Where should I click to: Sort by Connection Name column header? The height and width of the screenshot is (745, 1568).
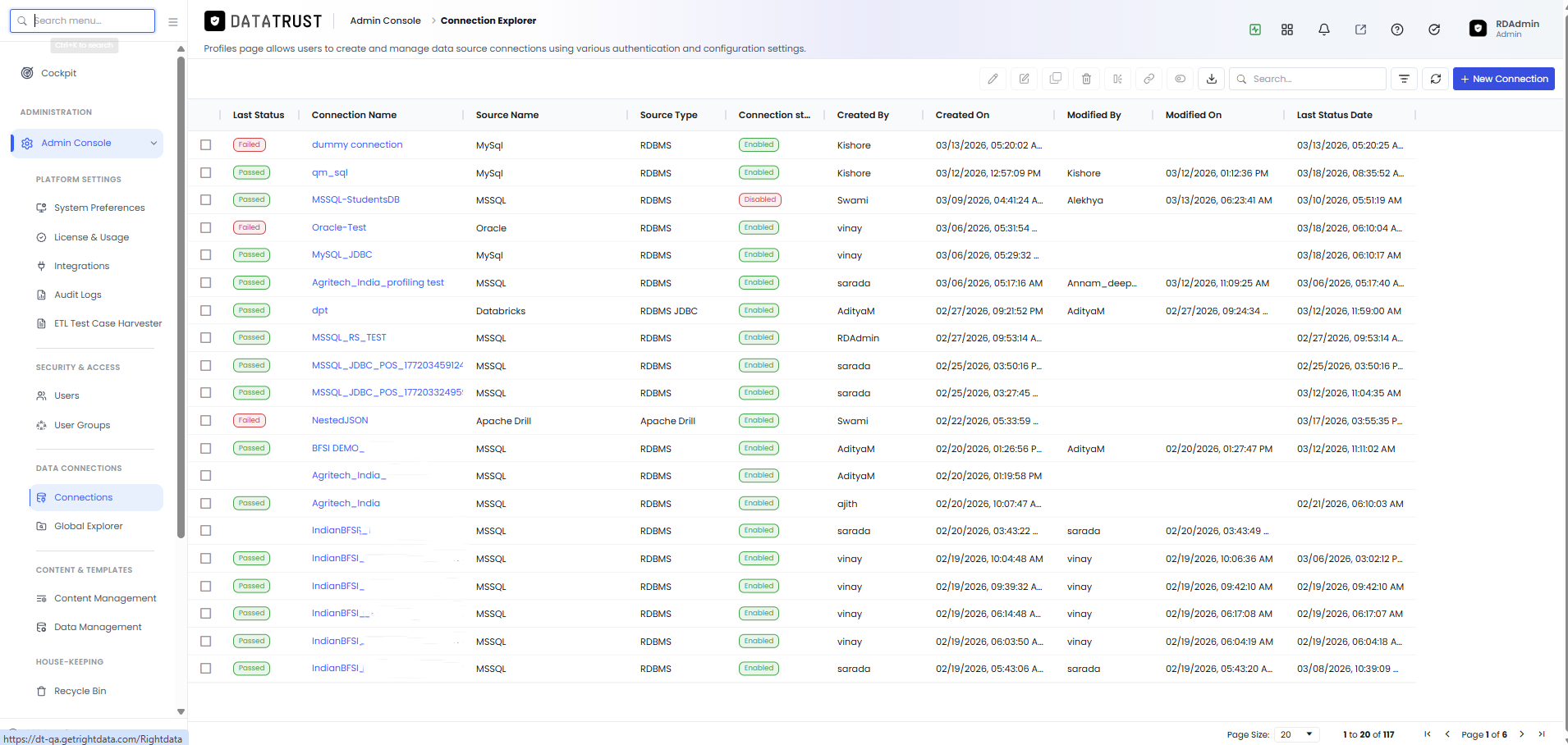[x=354, y=115]
